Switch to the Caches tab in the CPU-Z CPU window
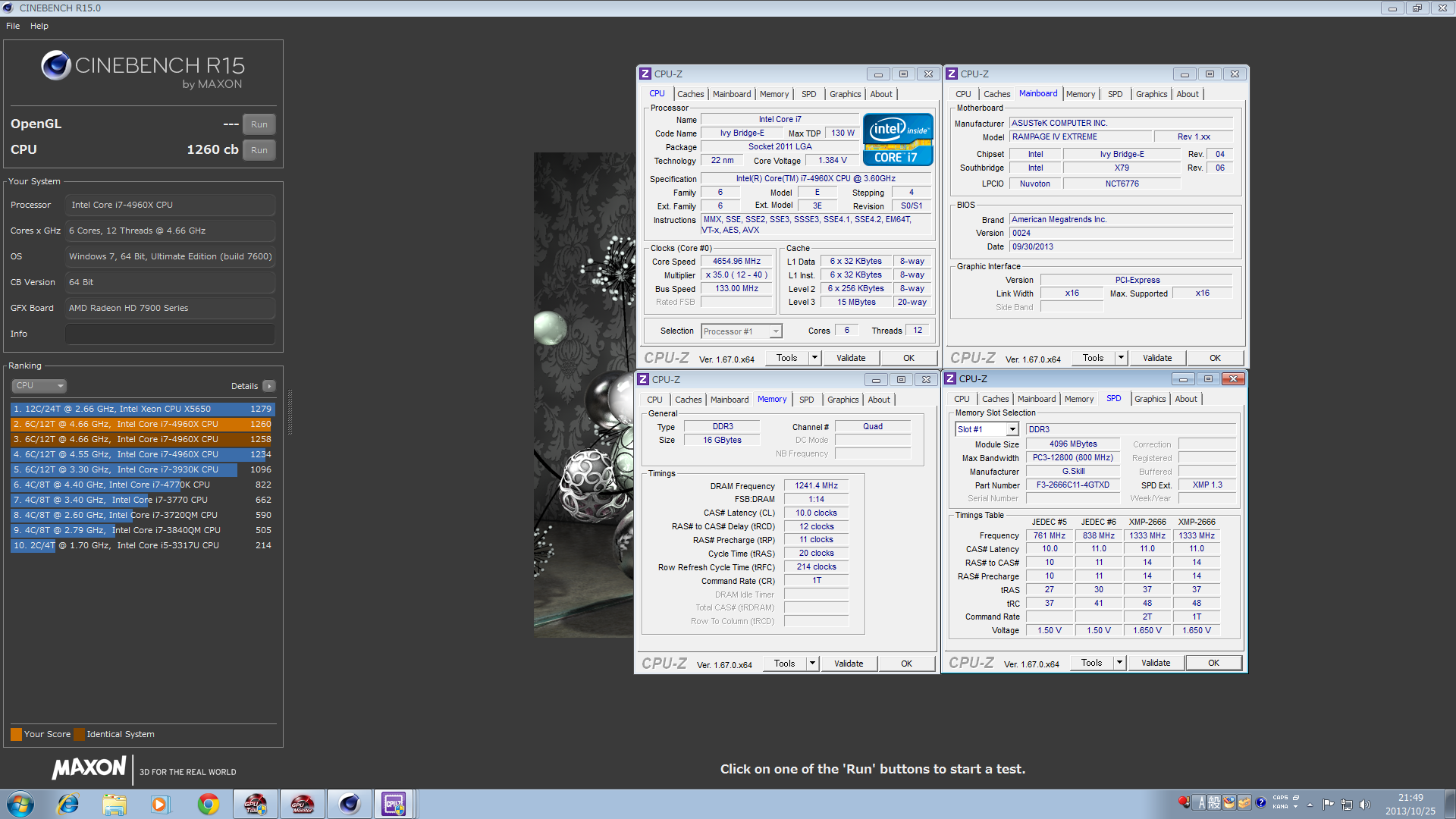Image resolution: width=1456 pixels, height=819 pixels. click(690, 94)
